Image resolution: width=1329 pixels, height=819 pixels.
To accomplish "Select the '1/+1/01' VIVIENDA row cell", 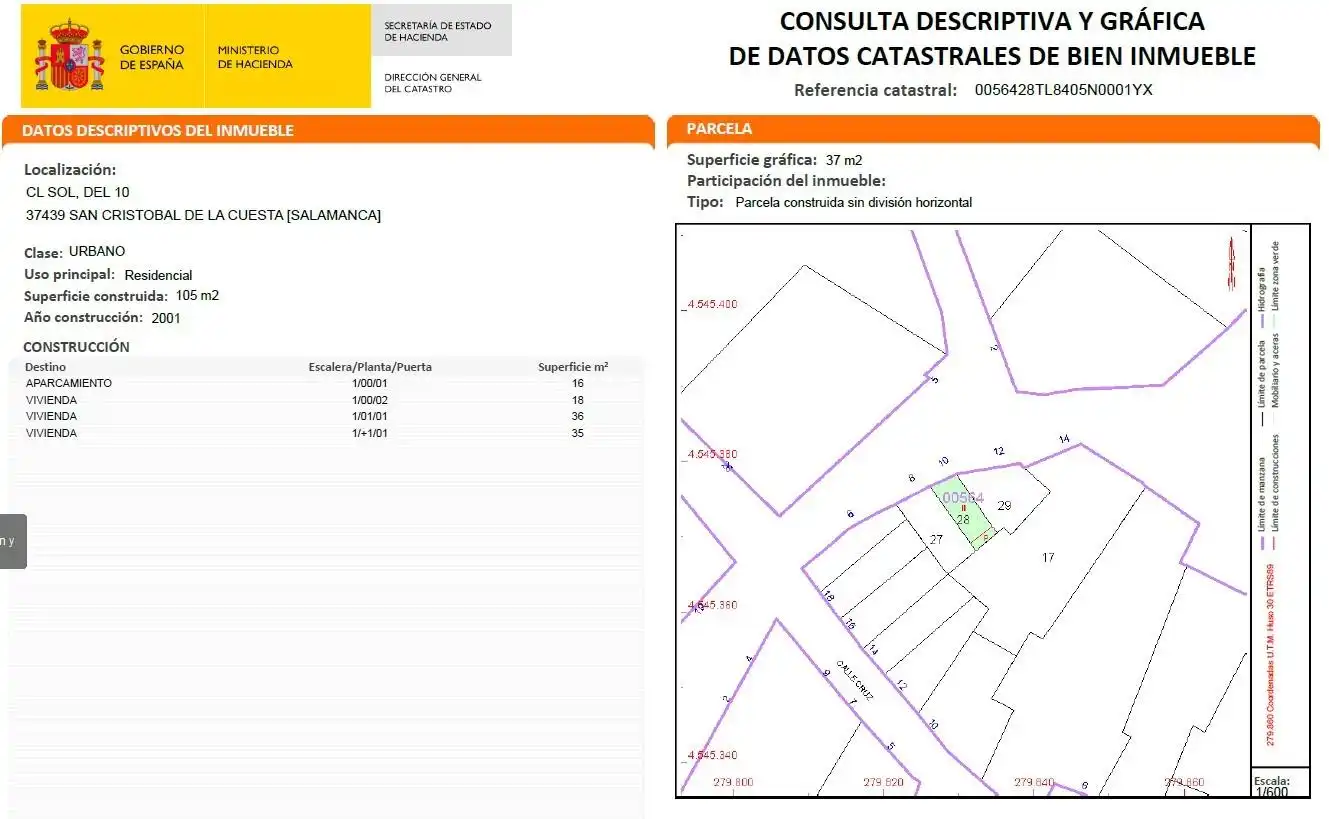I will tap(370, 433).
